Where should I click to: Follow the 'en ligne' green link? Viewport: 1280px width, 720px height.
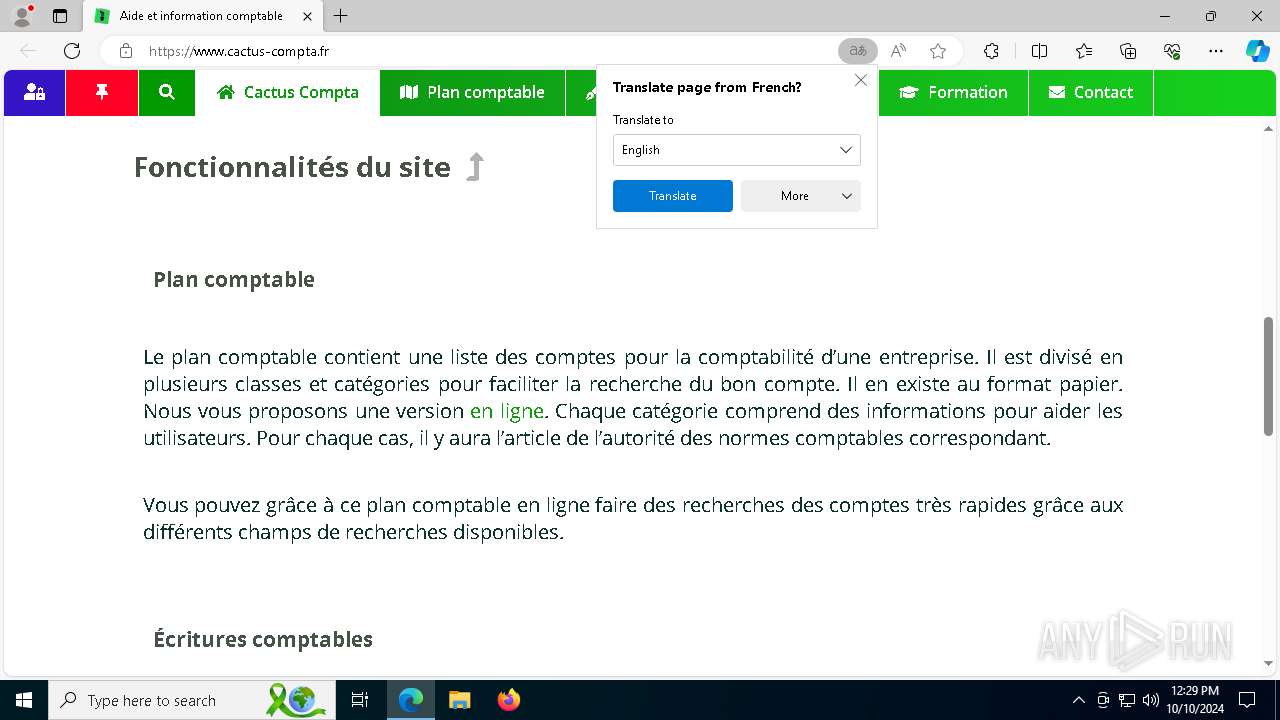point(507,411)
